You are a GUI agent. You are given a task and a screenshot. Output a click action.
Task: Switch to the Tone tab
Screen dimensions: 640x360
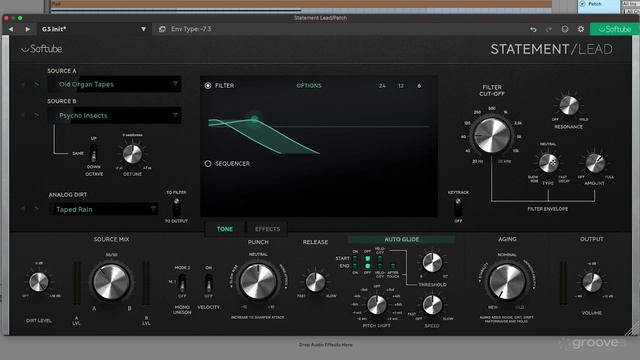coord(224,229)
